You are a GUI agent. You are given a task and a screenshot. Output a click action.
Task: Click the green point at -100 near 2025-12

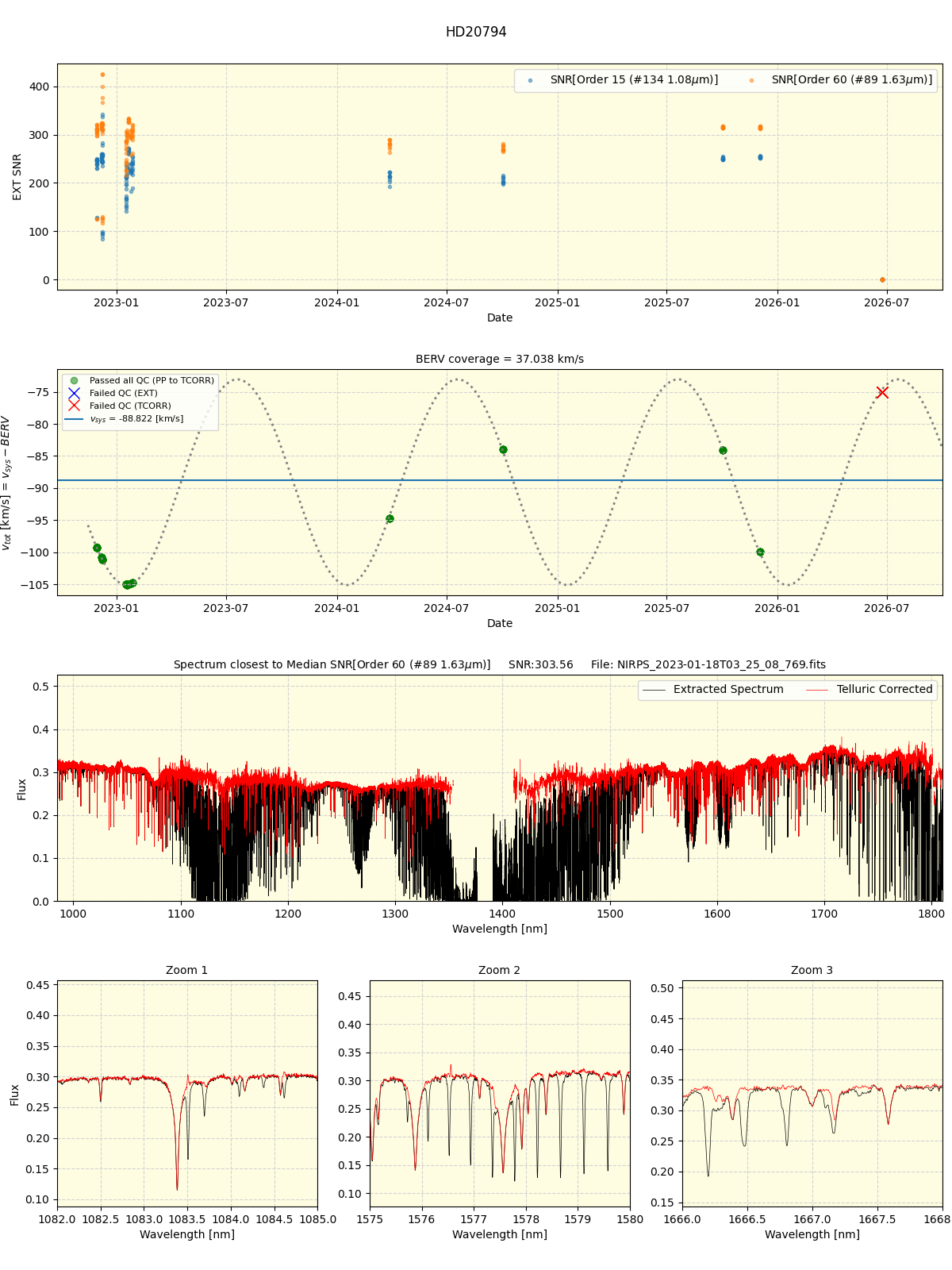[760, 552]
